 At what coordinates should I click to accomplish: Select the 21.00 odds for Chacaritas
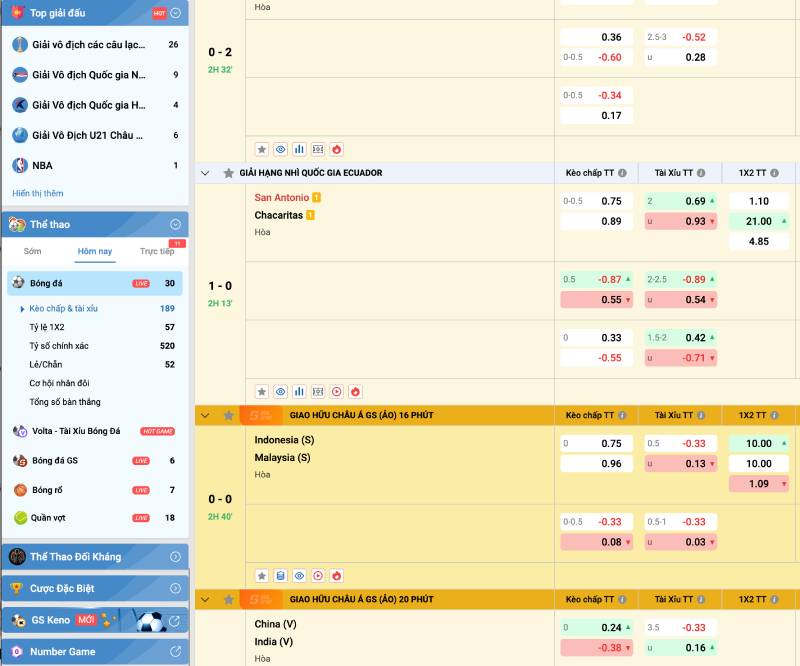[758, 220]
